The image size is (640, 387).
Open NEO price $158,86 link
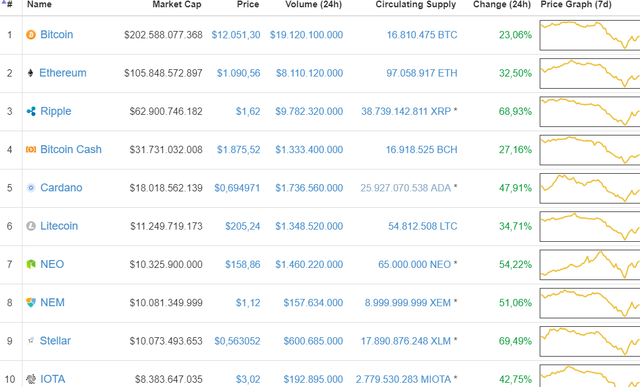pos(242,265)
